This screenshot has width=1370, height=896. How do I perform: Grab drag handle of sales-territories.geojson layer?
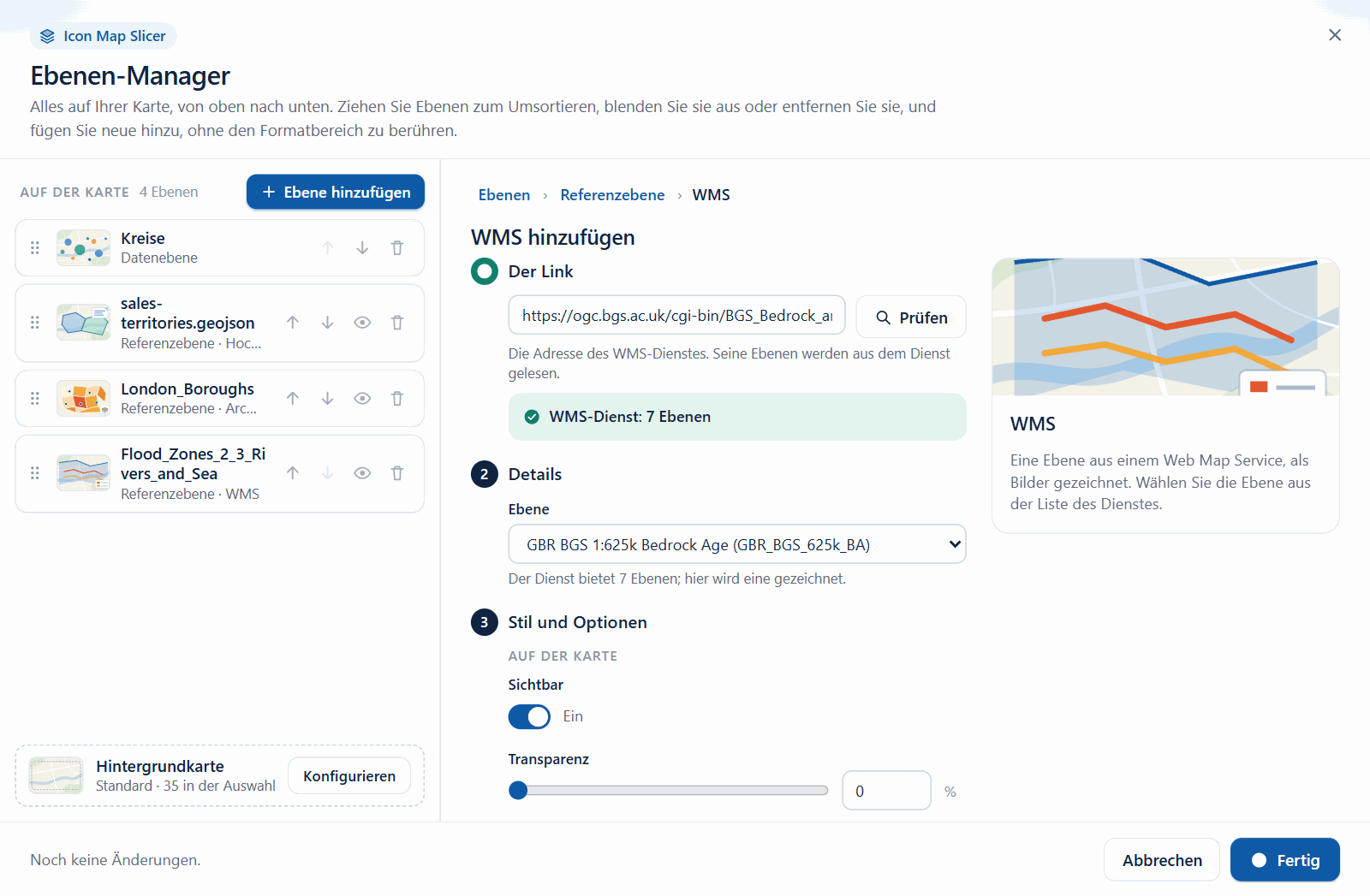tap(35, 323)
